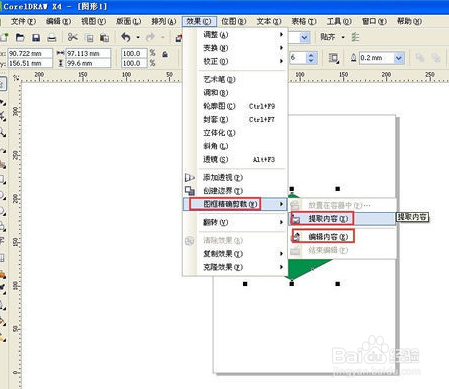449x389 pixels.
Task: Open the 文本(X) menu
Action: point(269,21)
